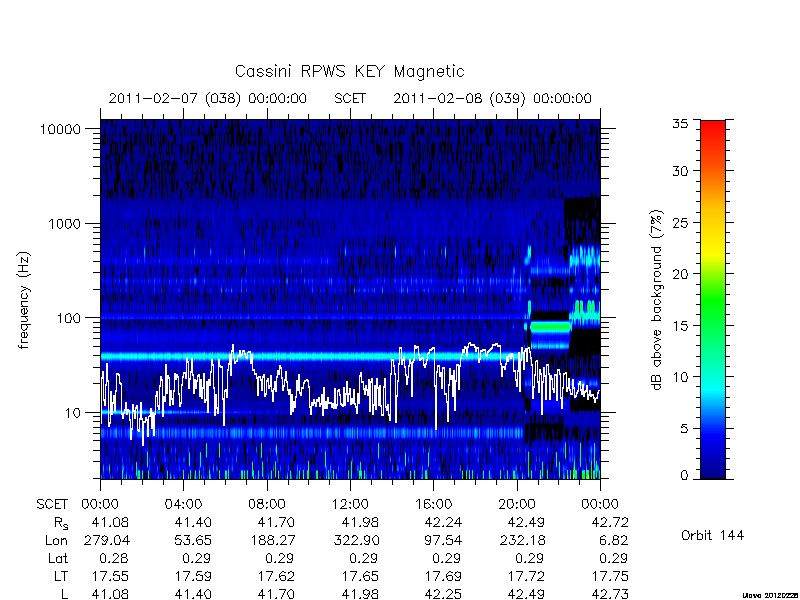Screen dimensions: 800x600
Task: Click the 1000 frequency axis label
Action: pos(64,223)
